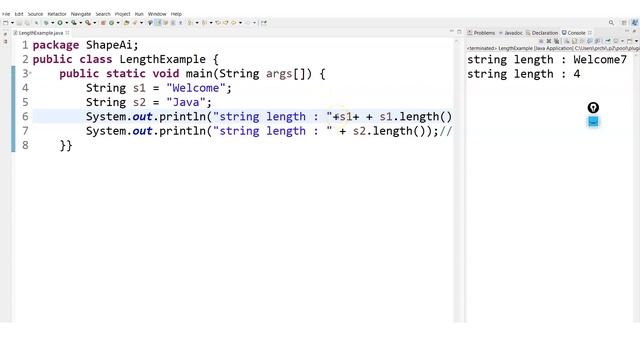Image resolution: width=640 pixels, height=360 pixels.
Task: Close the LengthExample.java editor tab
Action: (67, 33)
